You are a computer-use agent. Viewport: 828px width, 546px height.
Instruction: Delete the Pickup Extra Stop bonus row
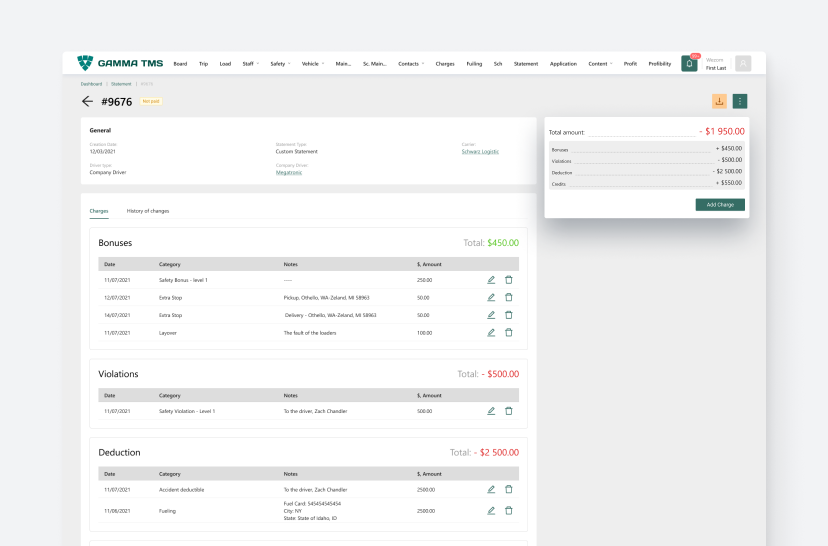coord(508,297)
